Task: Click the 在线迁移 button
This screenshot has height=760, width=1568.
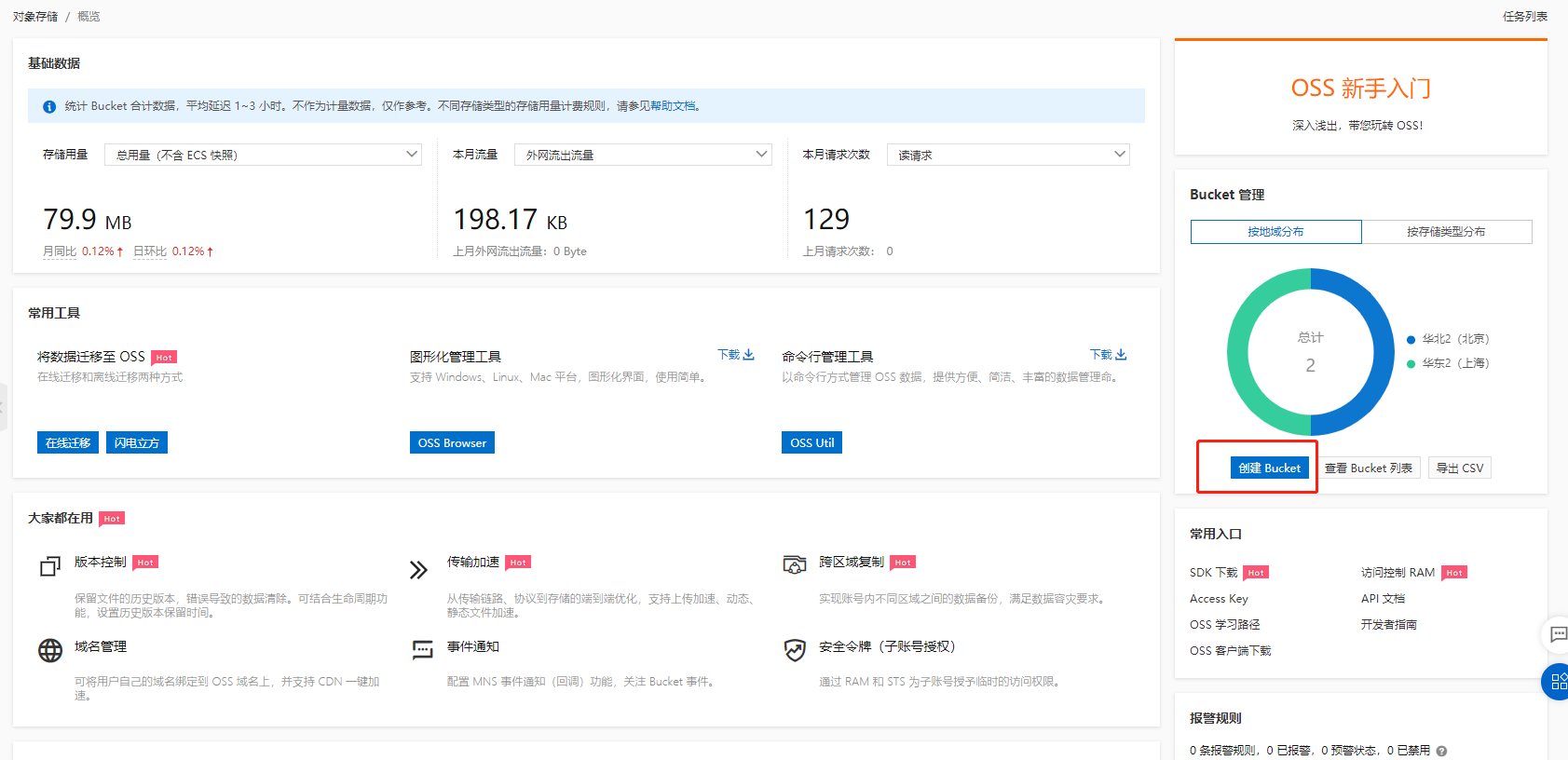Action: tap(68, 442)
